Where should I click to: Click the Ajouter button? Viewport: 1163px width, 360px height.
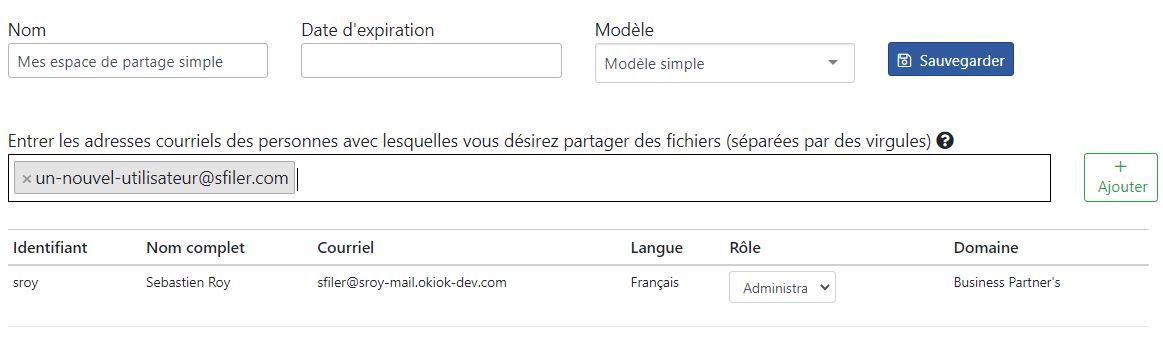(x=1121, y=177)
